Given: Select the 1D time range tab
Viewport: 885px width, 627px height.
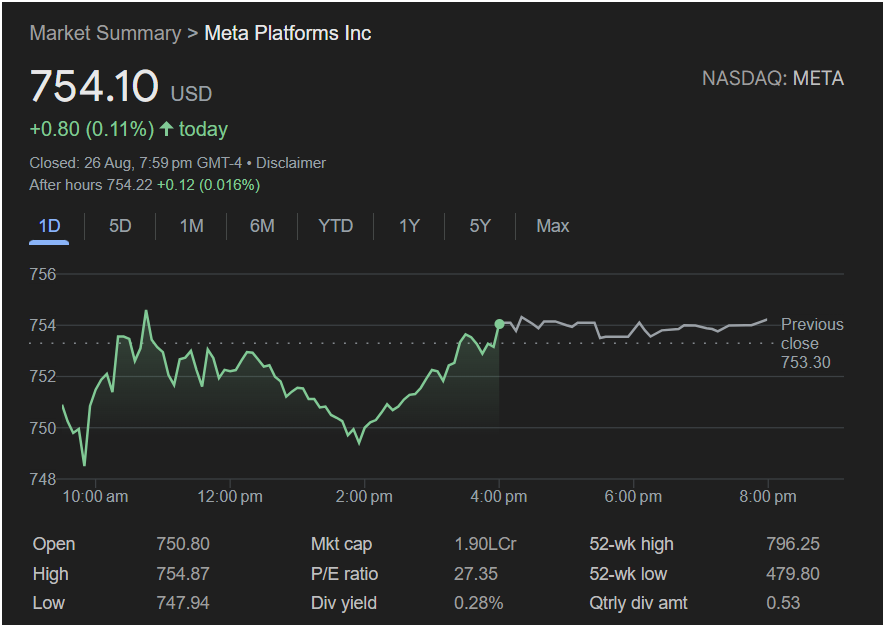Looking at the screenshot, I should click(49, 226).
